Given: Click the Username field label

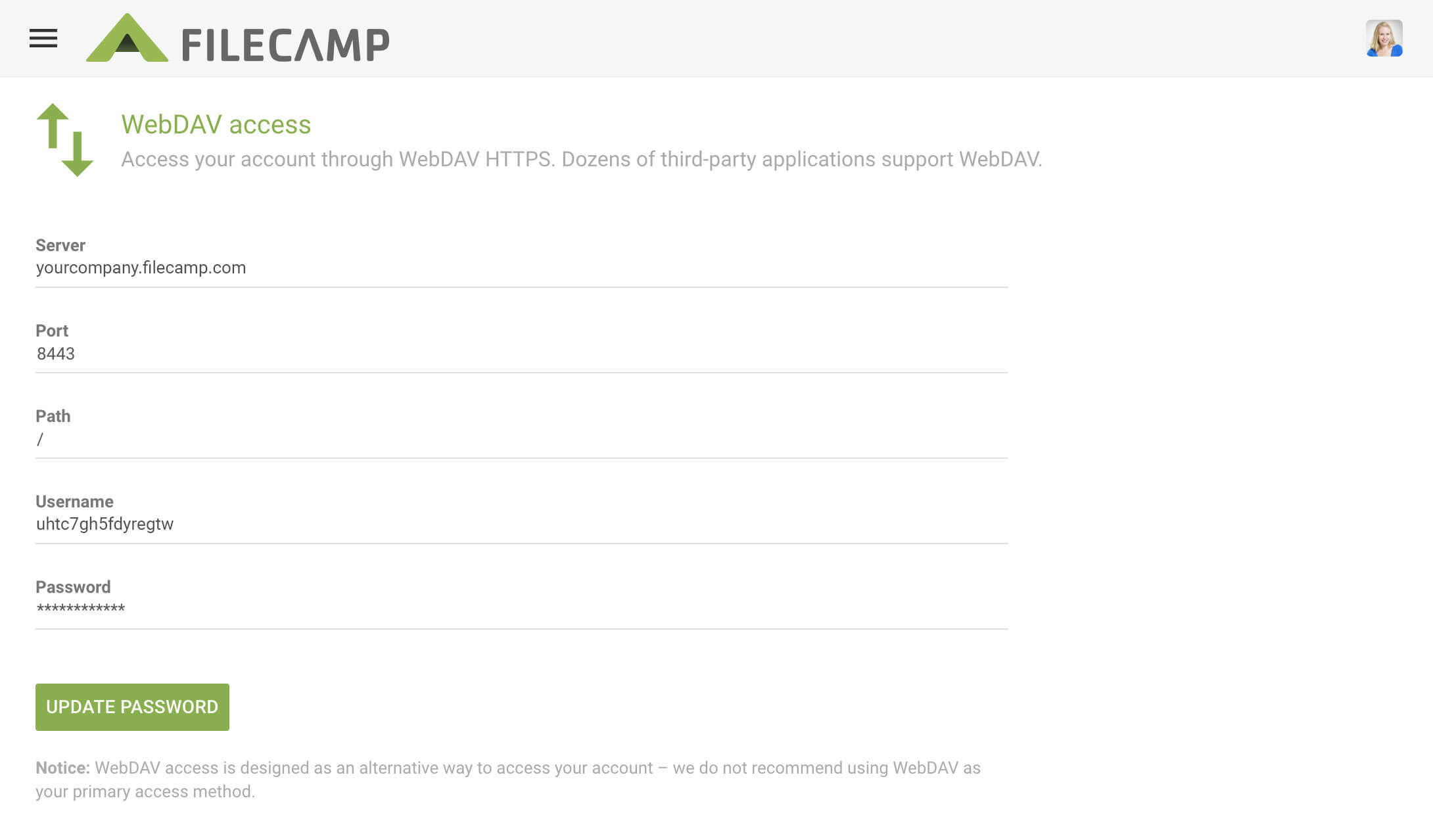Looking at the screenshot, I should tap(74, 502).
